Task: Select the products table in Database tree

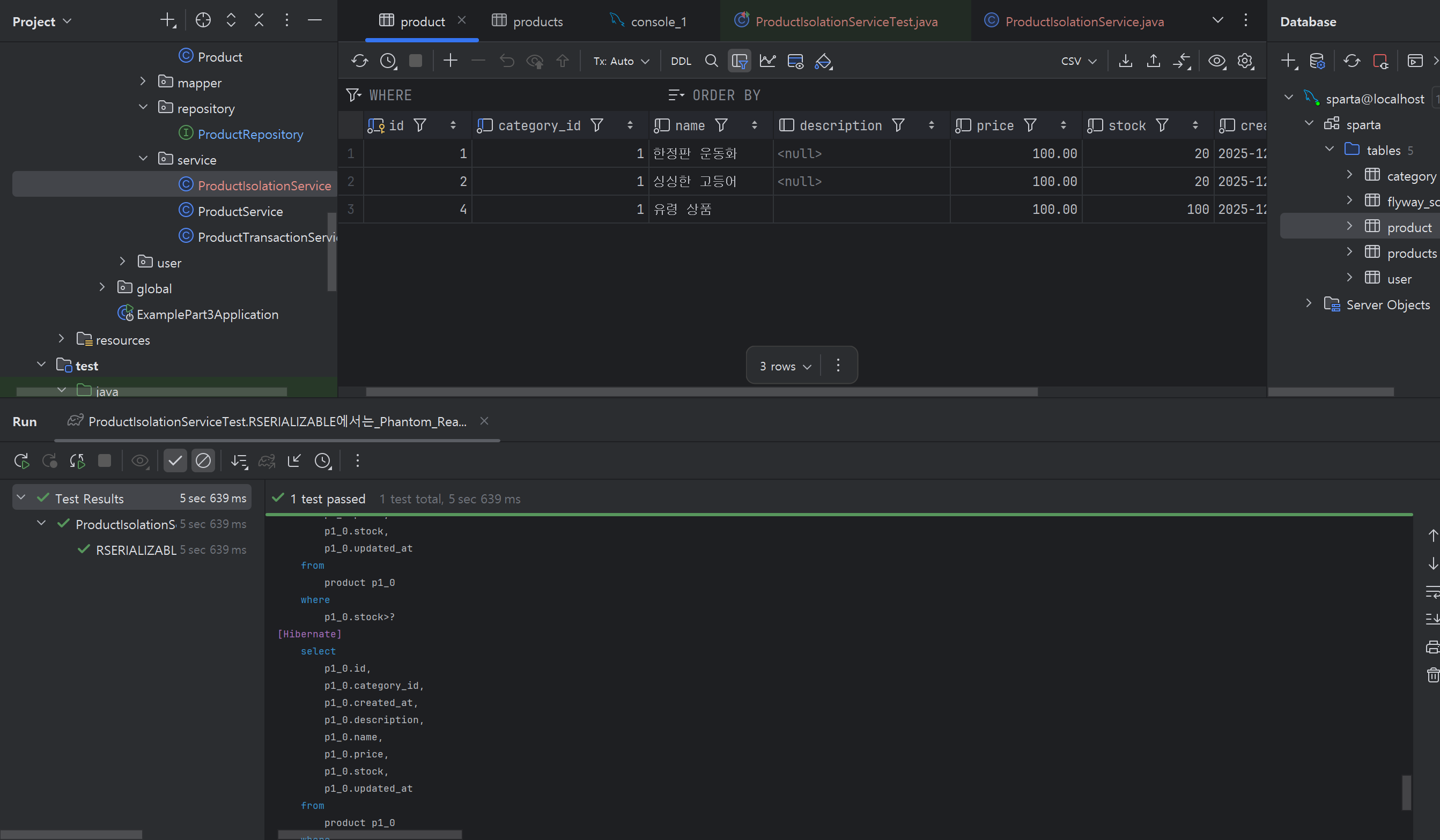Action: point(1412,253)
